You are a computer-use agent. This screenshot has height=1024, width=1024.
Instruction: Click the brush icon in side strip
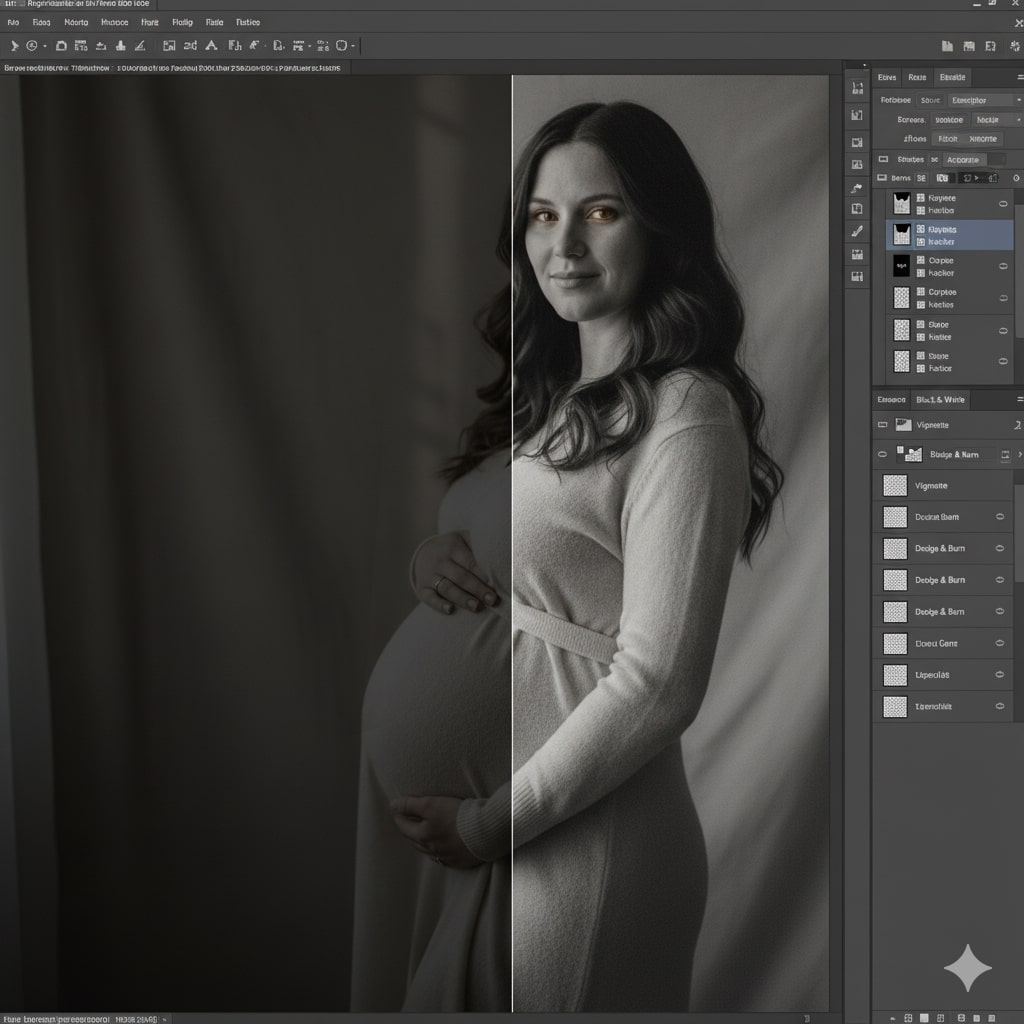pyautogui.click(x=857, y=231)
